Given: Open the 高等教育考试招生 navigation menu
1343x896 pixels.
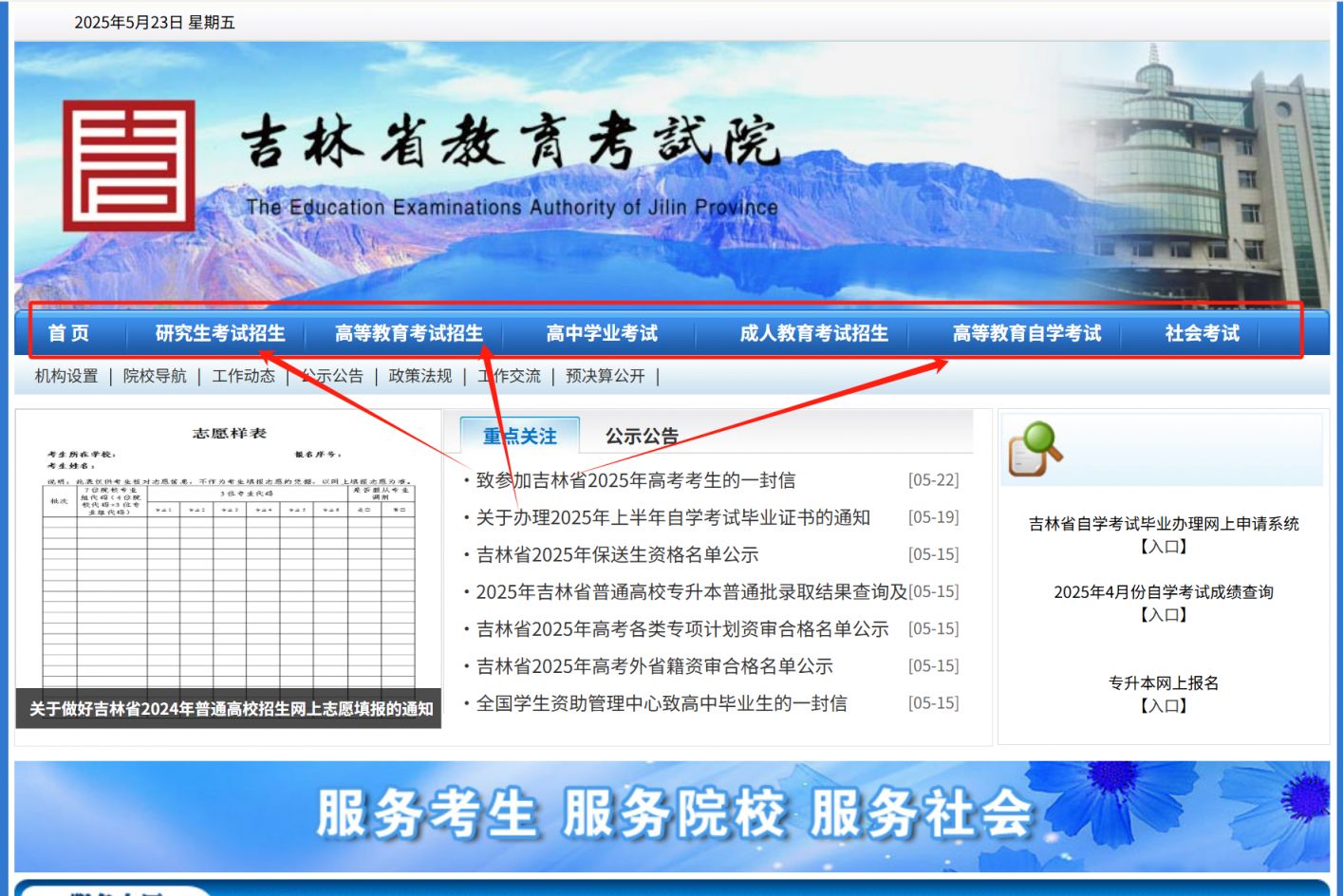Looking at the screenshot, I should pyautogui.click(x=408, y=333).
